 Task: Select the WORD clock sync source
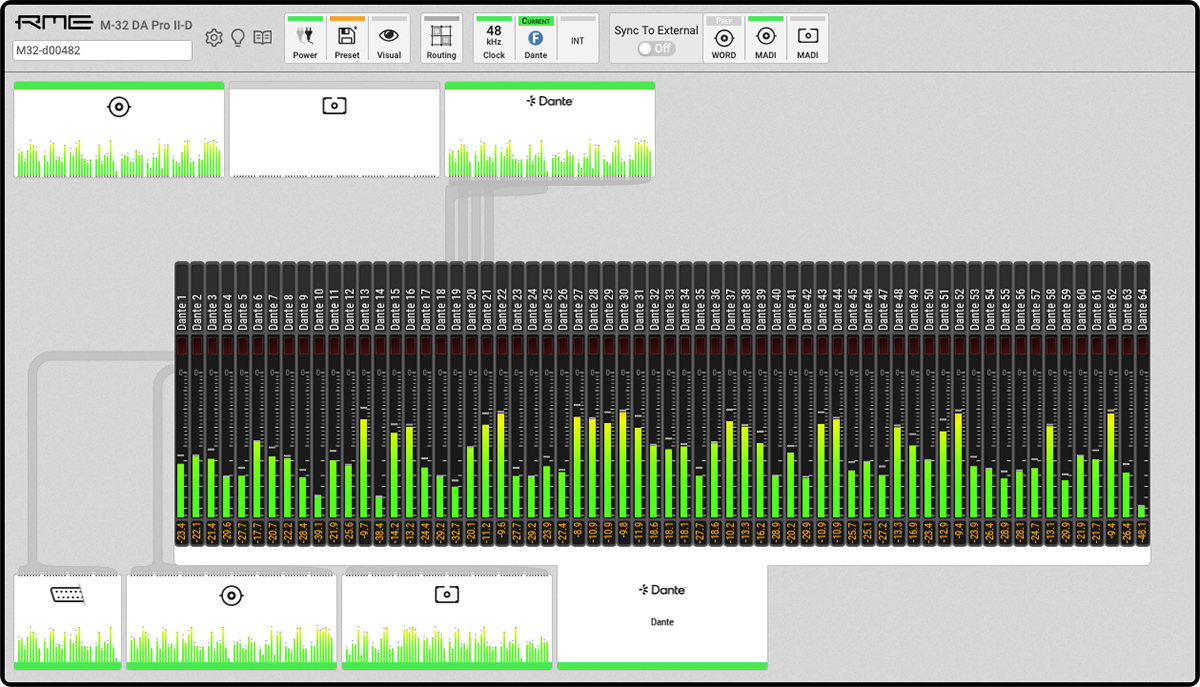724,39
